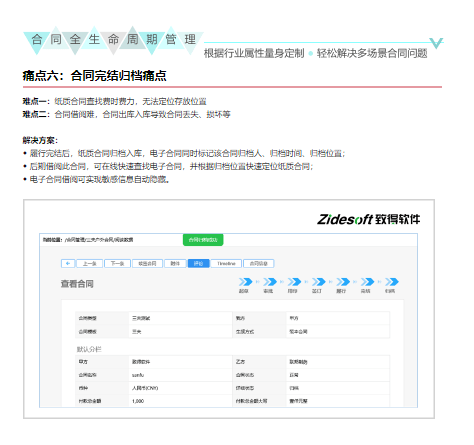Click the 履行 fulfilment step chevron
Screen dimensions: 474x445
tap(343, 282)
